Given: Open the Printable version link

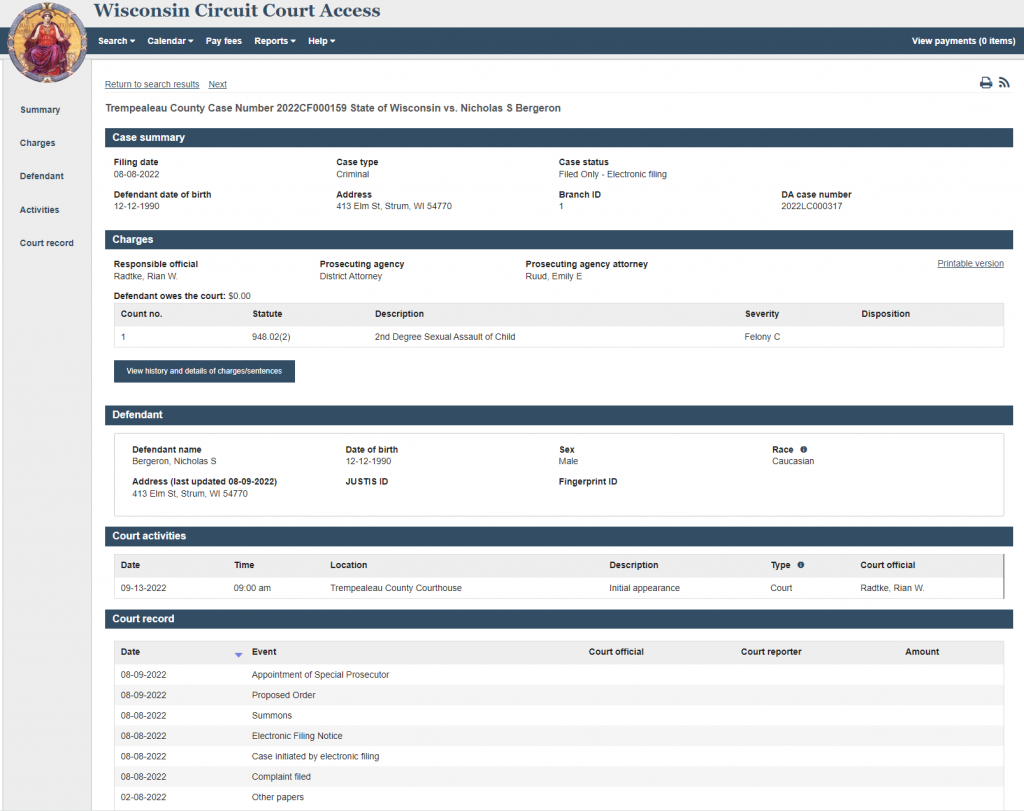Looking at the screenshot, I should point(970,264).
